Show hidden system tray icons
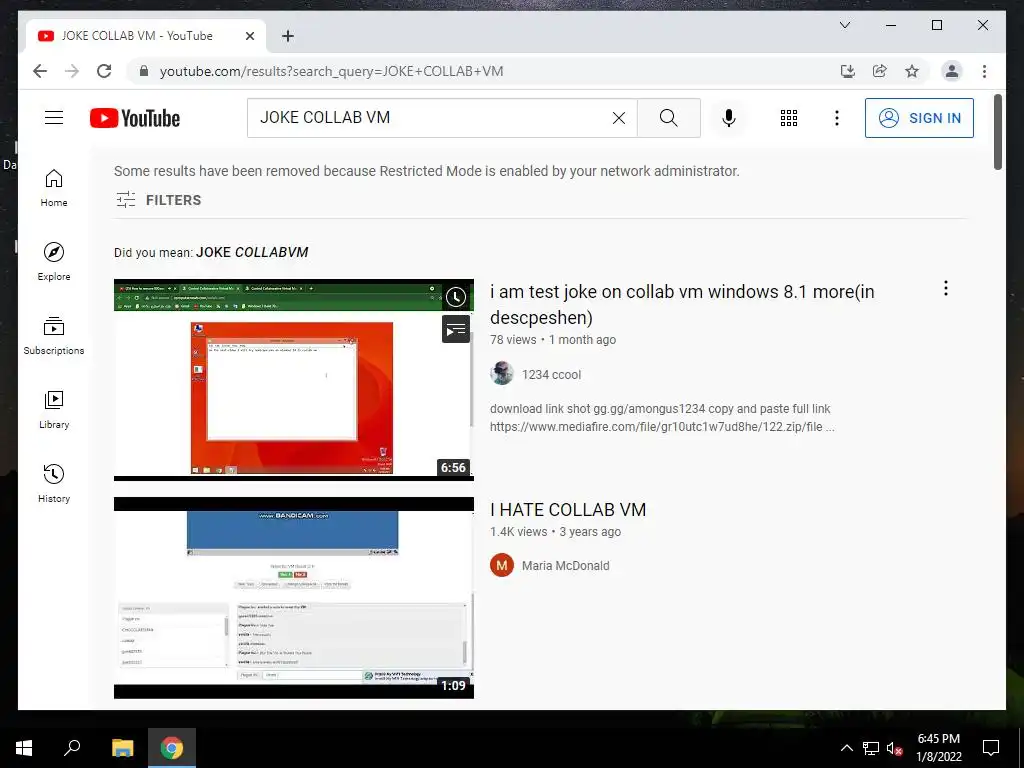The width and height of the screenshot is (1024, 768). 846,748
